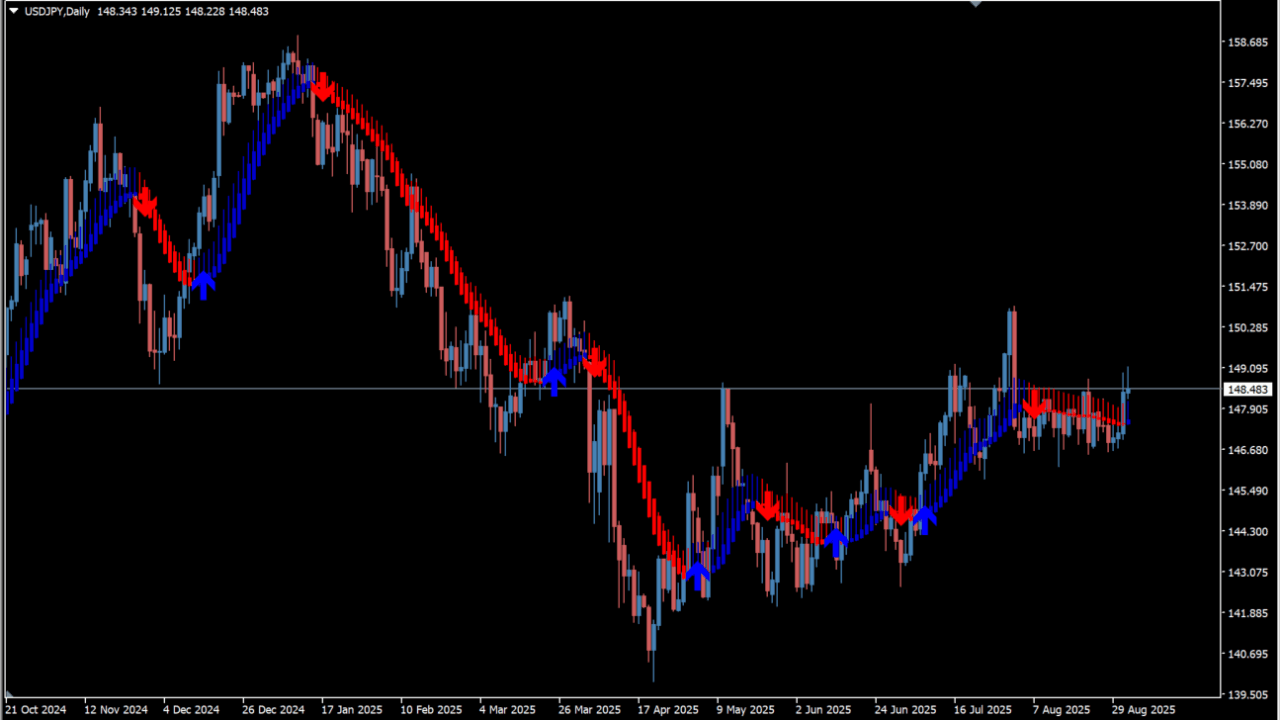The width and height of the screenshot is (1280, 720).
Task: Click the blue up arrow at April 2025 low
Action: (x=697, y=575)
